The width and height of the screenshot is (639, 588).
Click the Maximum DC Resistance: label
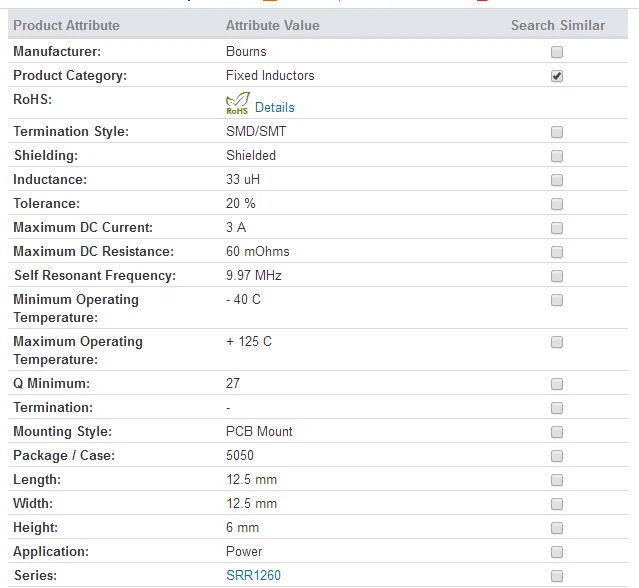[x=93, y=251]
